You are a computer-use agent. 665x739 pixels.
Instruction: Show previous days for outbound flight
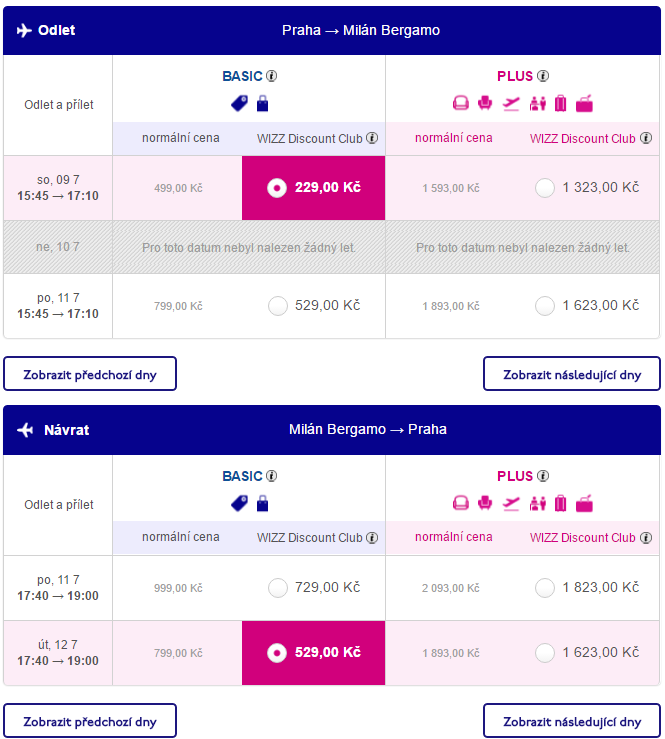90,374
